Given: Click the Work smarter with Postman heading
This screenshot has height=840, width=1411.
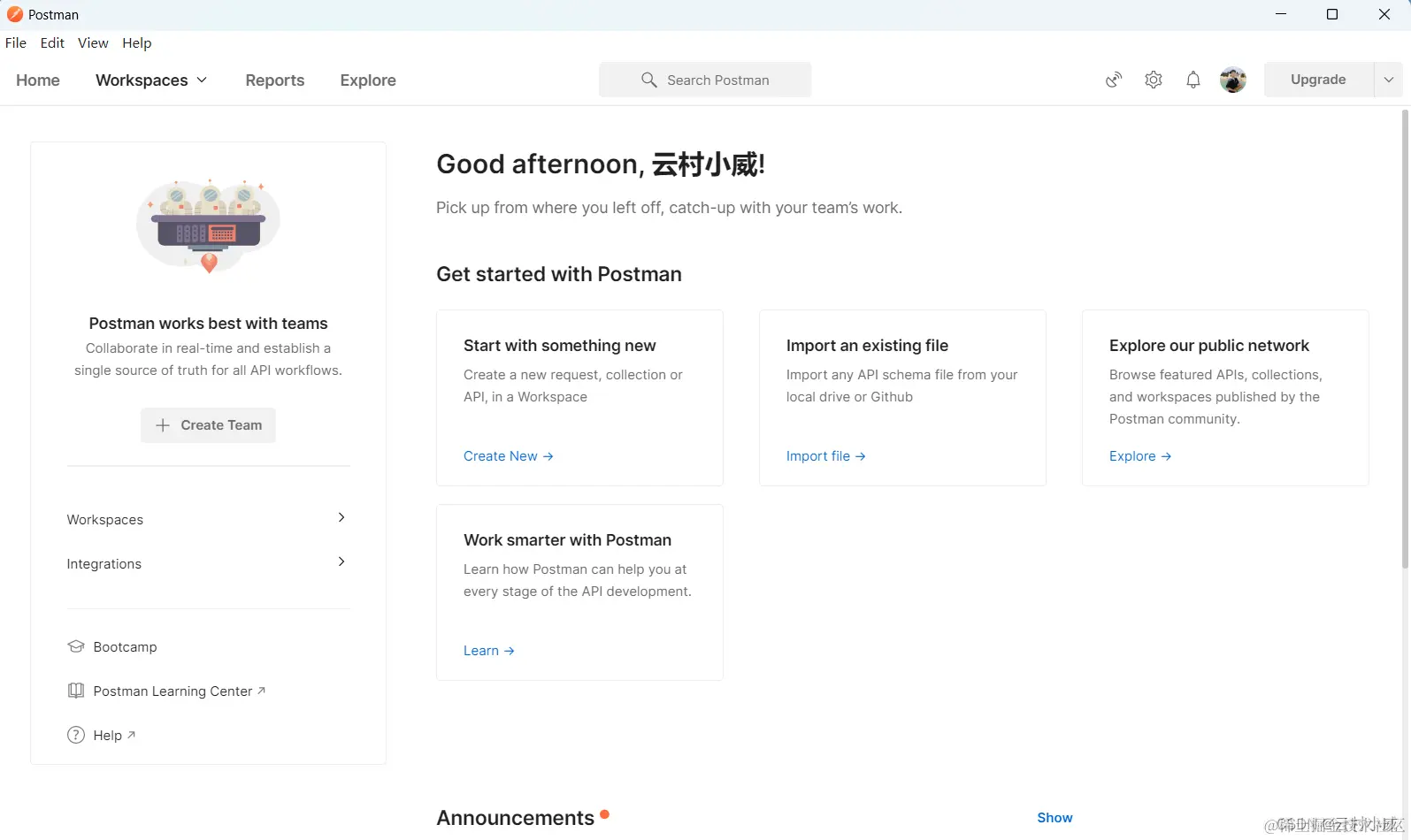Looking at the screenshot, I should pyautogui.click(x=567, y=540).
